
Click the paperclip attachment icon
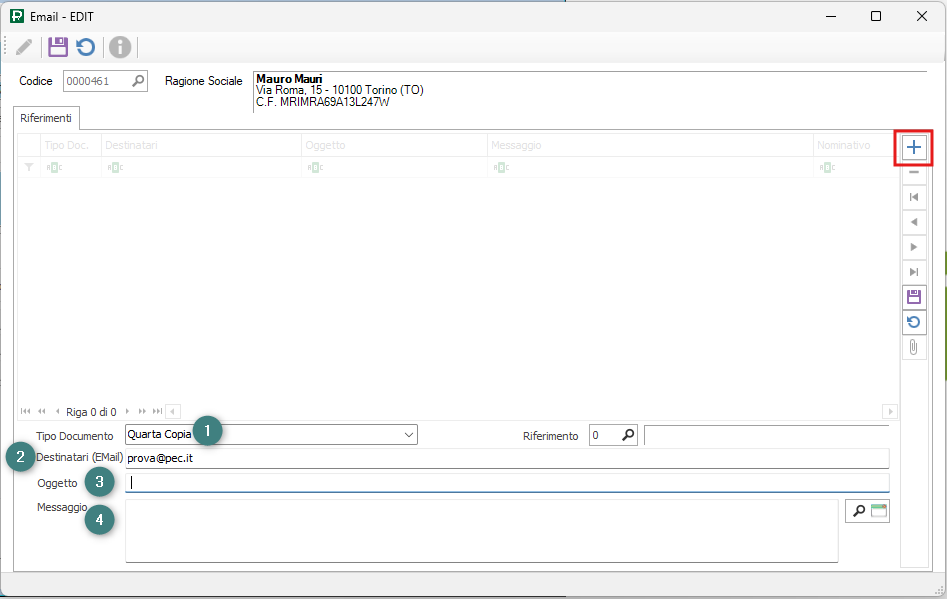(x=913, y=347)
